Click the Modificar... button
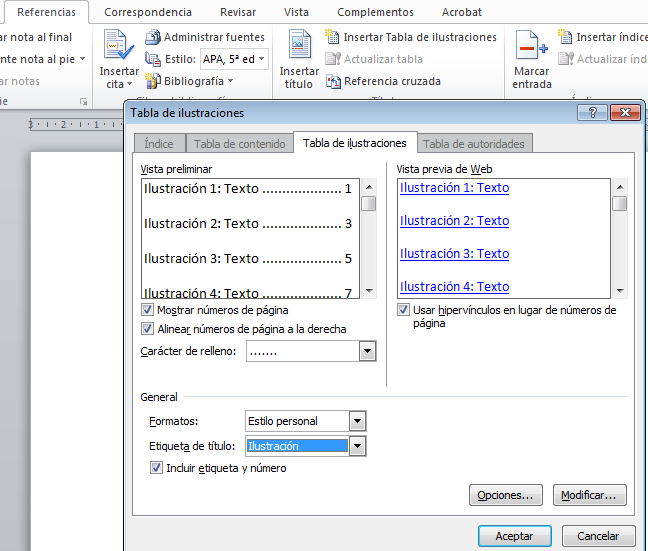This screenshot has width=648, height=551. click(x=589, y=495)
